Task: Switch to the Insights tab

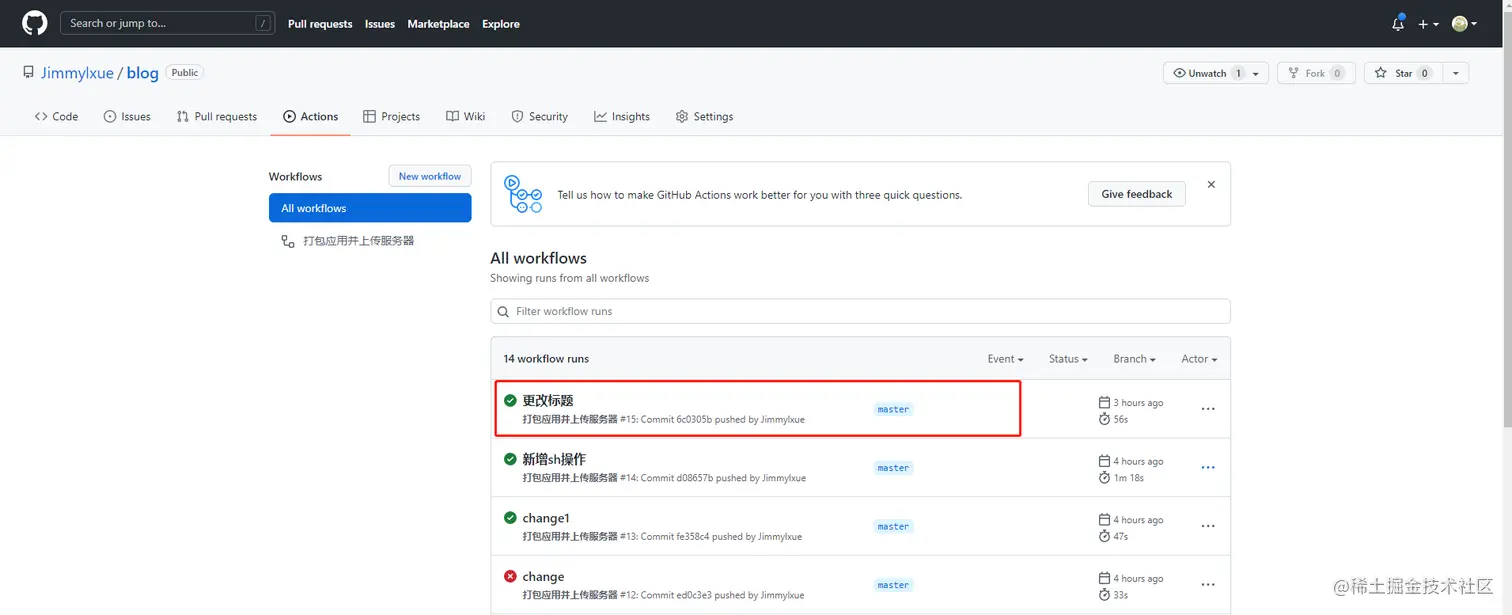Action: (622, 116)
